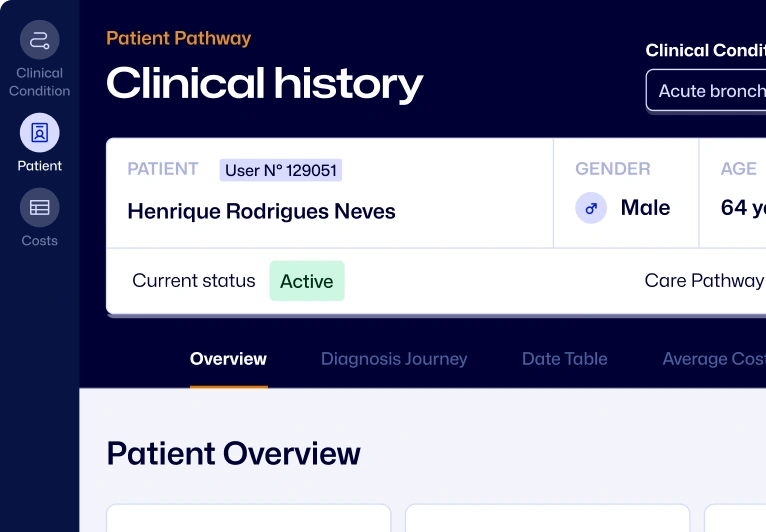
Task: Select the Patient icon in the sidebar
Action: pyautogui.click(x=40, y=133)
